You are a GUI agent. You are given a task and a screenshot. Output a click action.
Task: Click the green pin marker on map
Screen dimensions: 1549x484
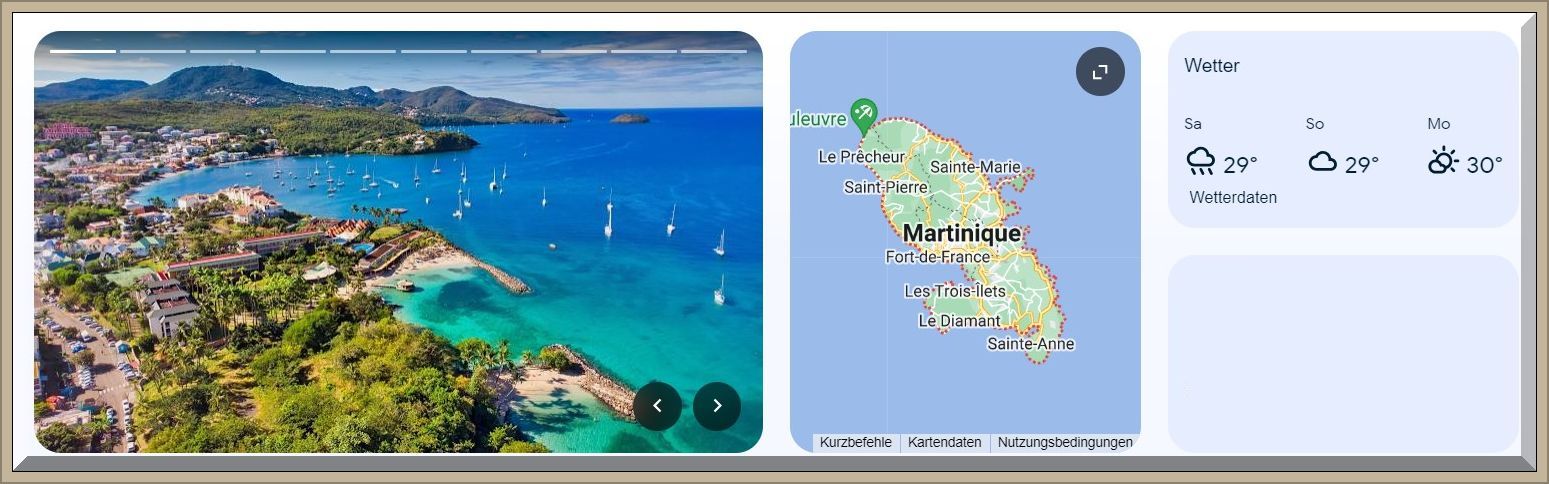tap(863, 112)
